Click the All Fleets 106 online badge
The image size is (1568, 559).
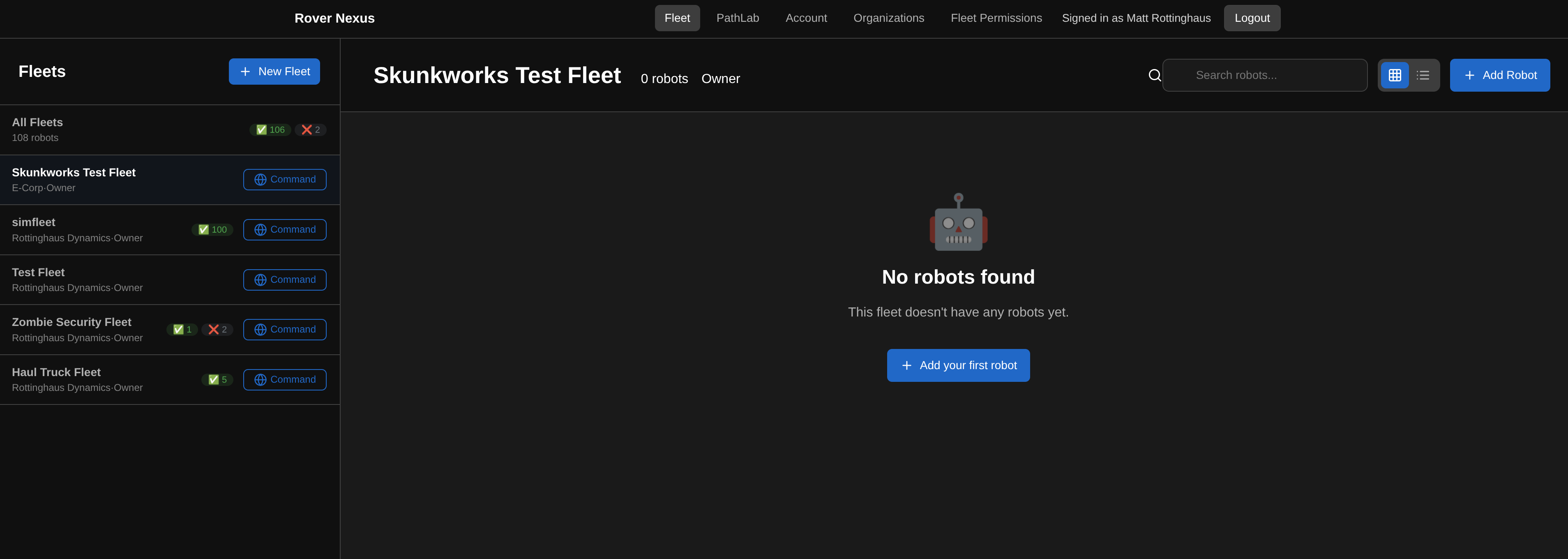[x=270, y=130]
